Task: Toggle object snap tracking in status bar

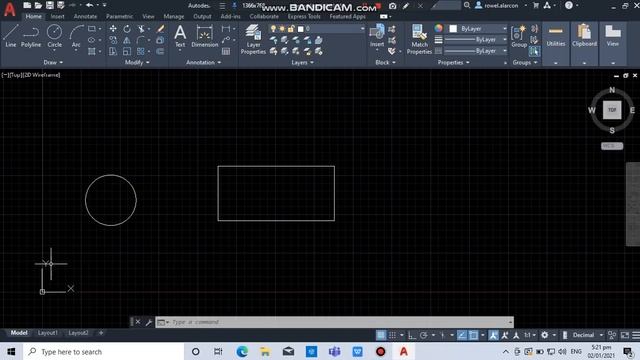Action: click(x=462, y=335)
